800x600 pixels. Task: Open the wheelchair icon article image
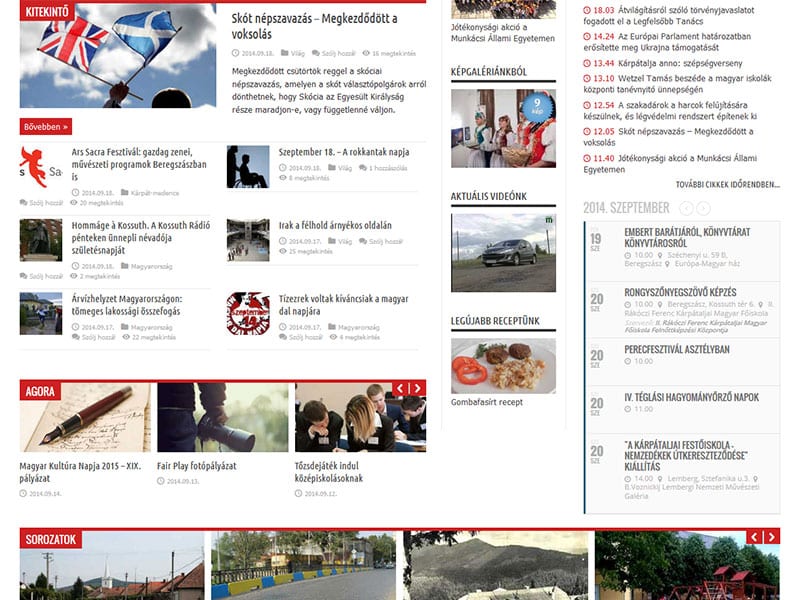pos(247,167)
